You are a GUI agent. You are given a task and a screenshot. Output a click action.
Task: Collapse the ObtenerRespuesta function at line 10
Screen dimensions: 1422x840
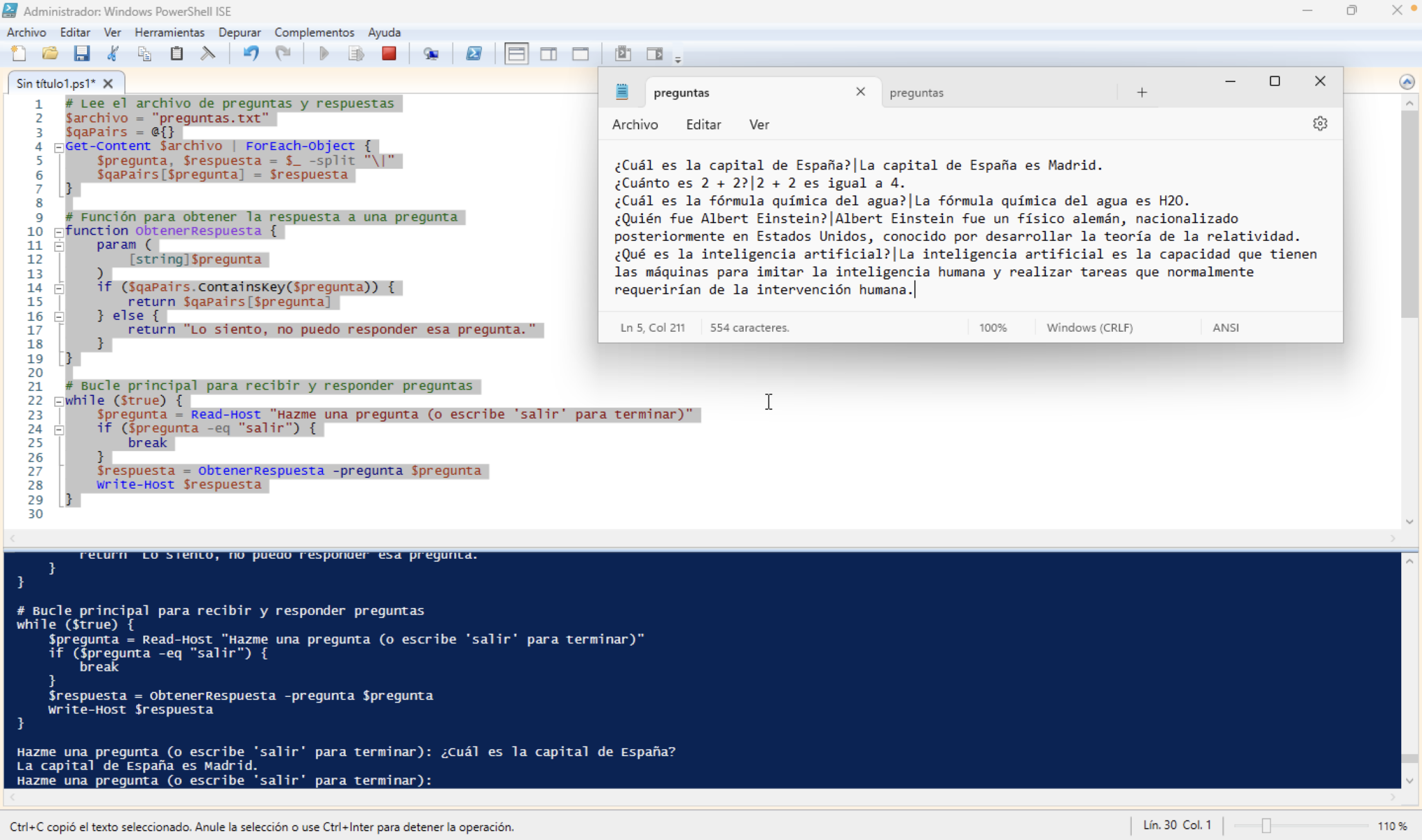pos(59,232)
